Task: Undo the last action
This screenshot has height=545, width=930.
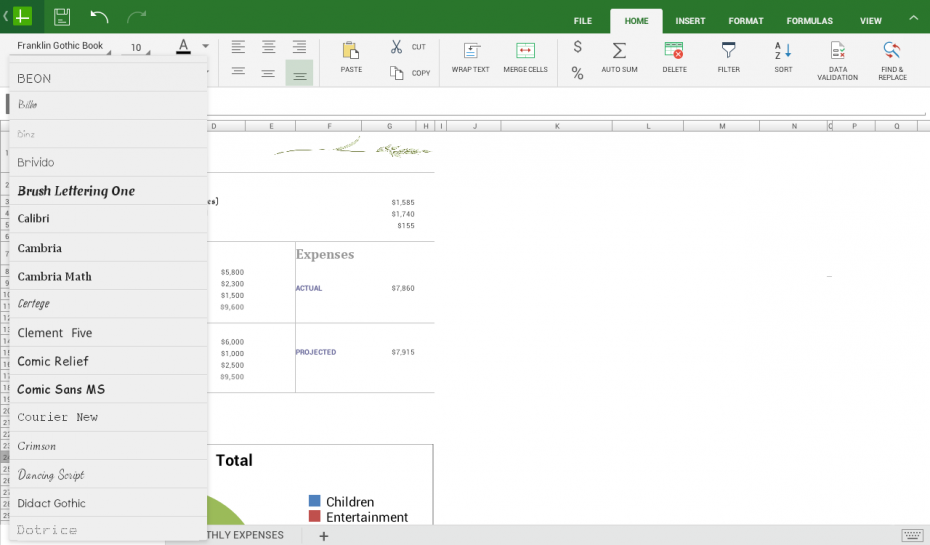Action: [99, 17]
